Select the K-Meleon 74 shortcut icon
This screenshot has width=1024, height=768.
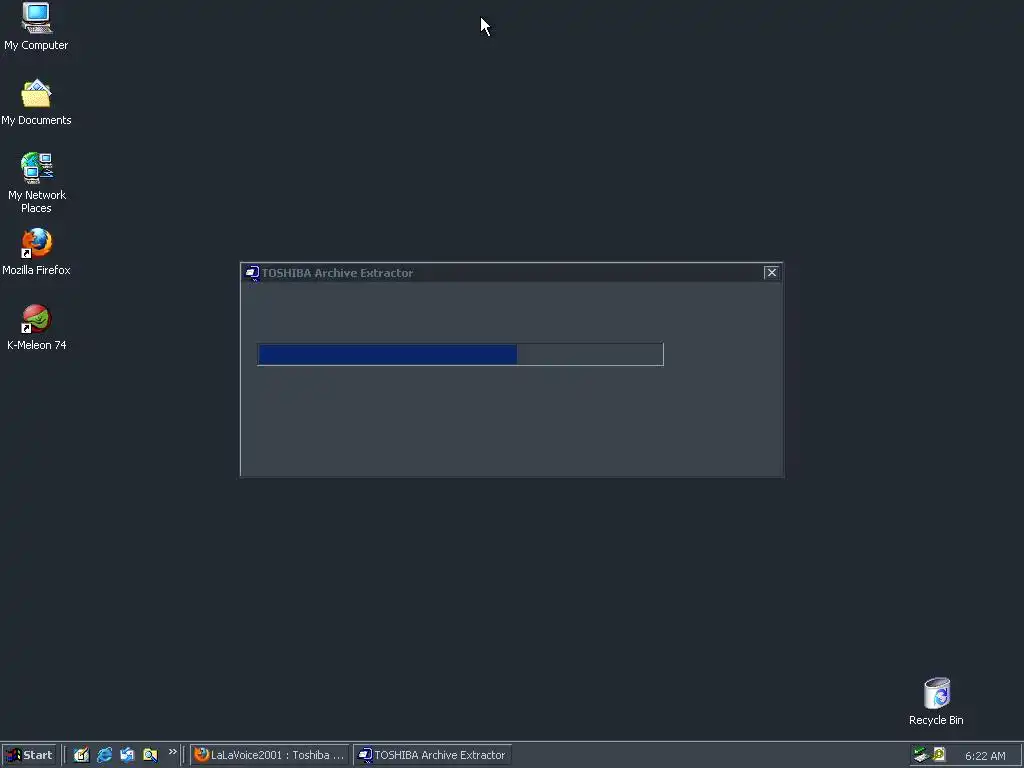click(36, 319)
